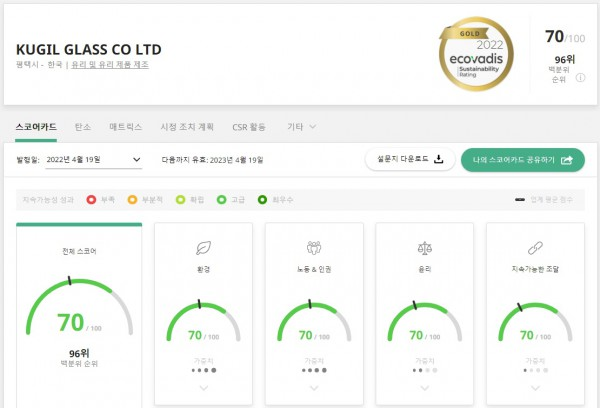Switch to the 탄소 tab
This screenshot has height=408, width=600.
(83, 127)
